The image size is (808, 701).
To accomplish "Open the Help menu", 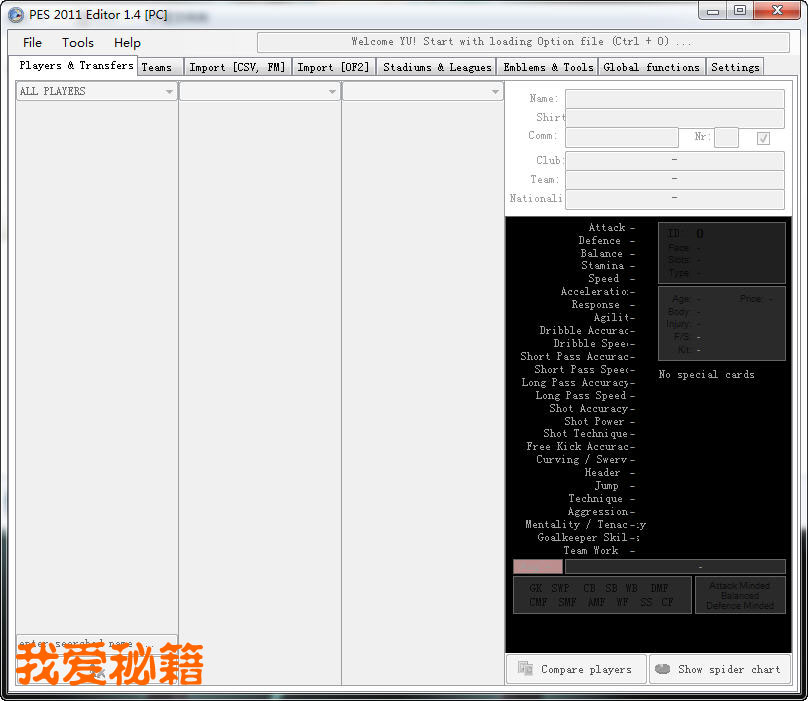I will tap(127, 43).
